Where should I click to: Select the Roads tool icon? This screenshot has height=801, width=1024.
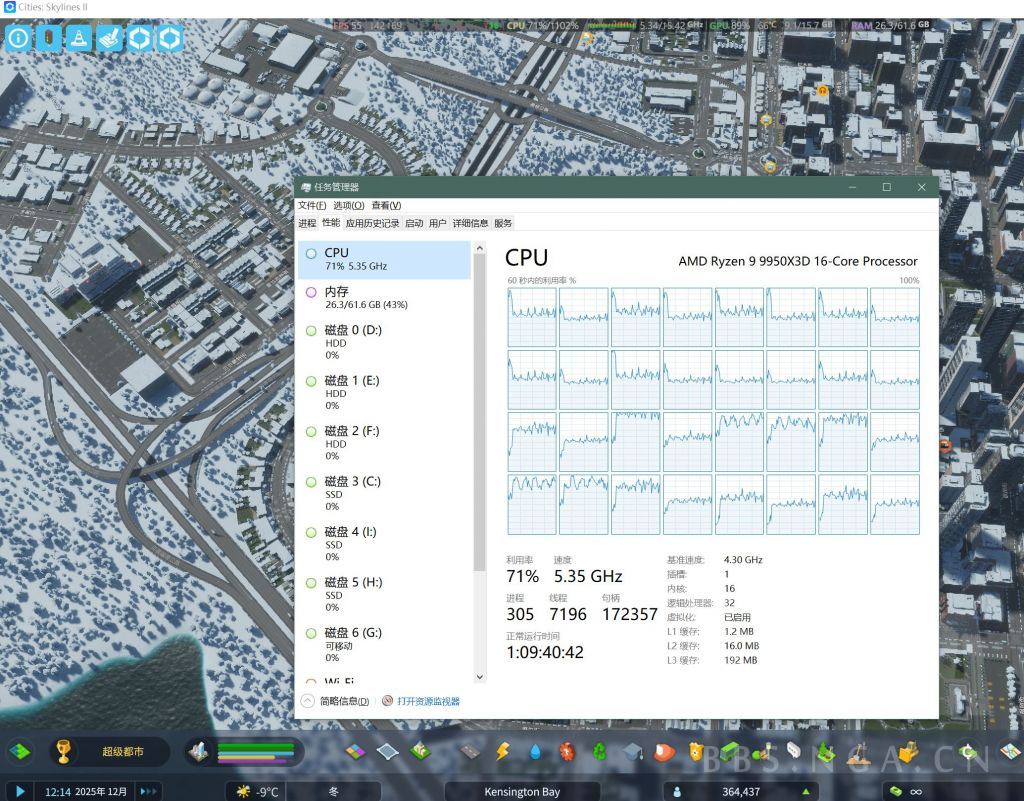470,750
